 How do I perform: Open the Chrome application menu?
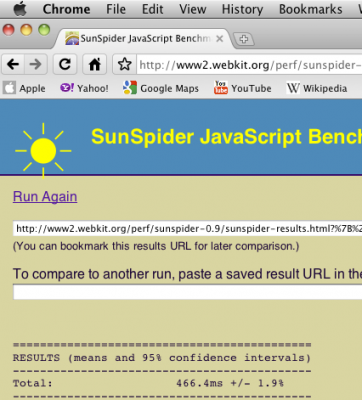pyautogui.click(x=66, y=9)
